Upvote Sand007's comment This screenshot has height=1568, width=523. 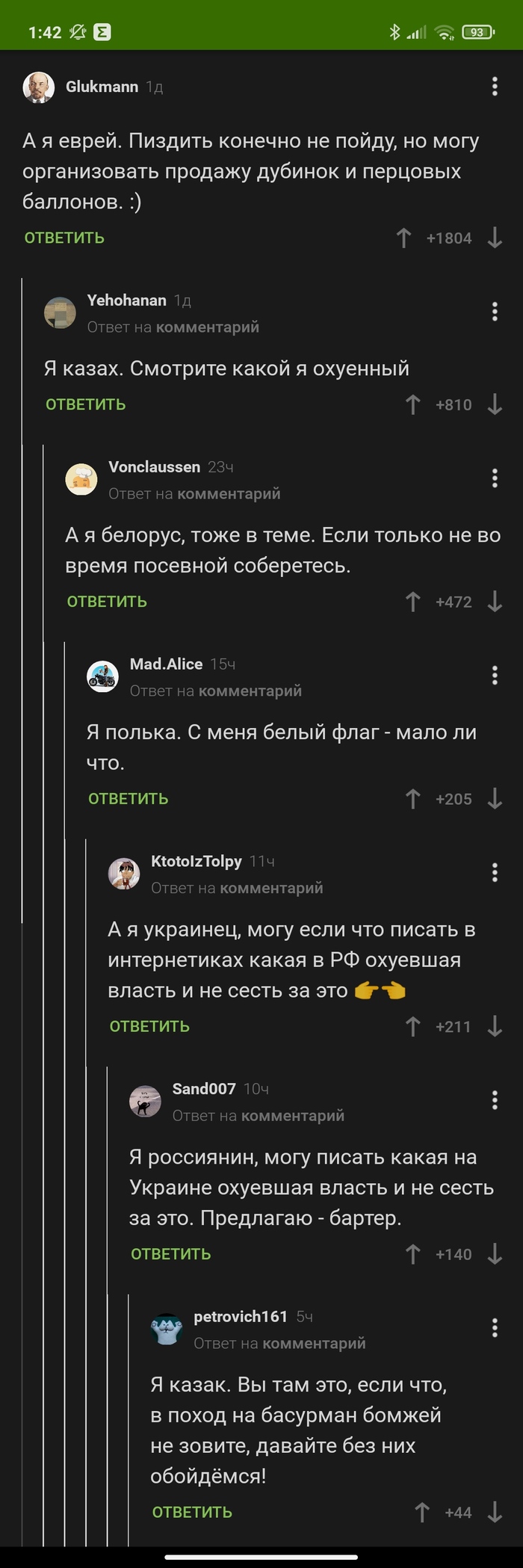pos(412,1254)
